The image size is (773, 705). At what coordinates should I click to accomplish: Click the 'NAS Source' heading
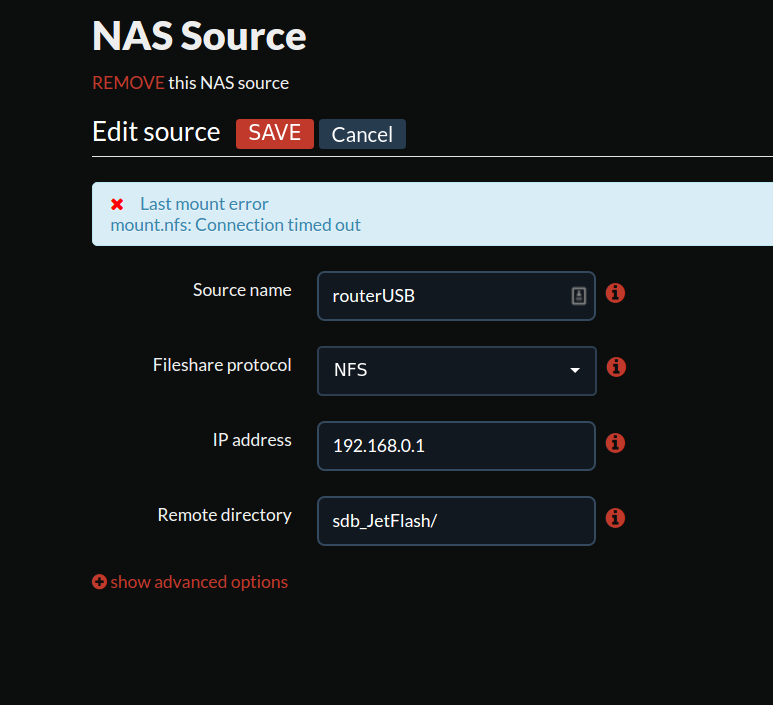199,36
